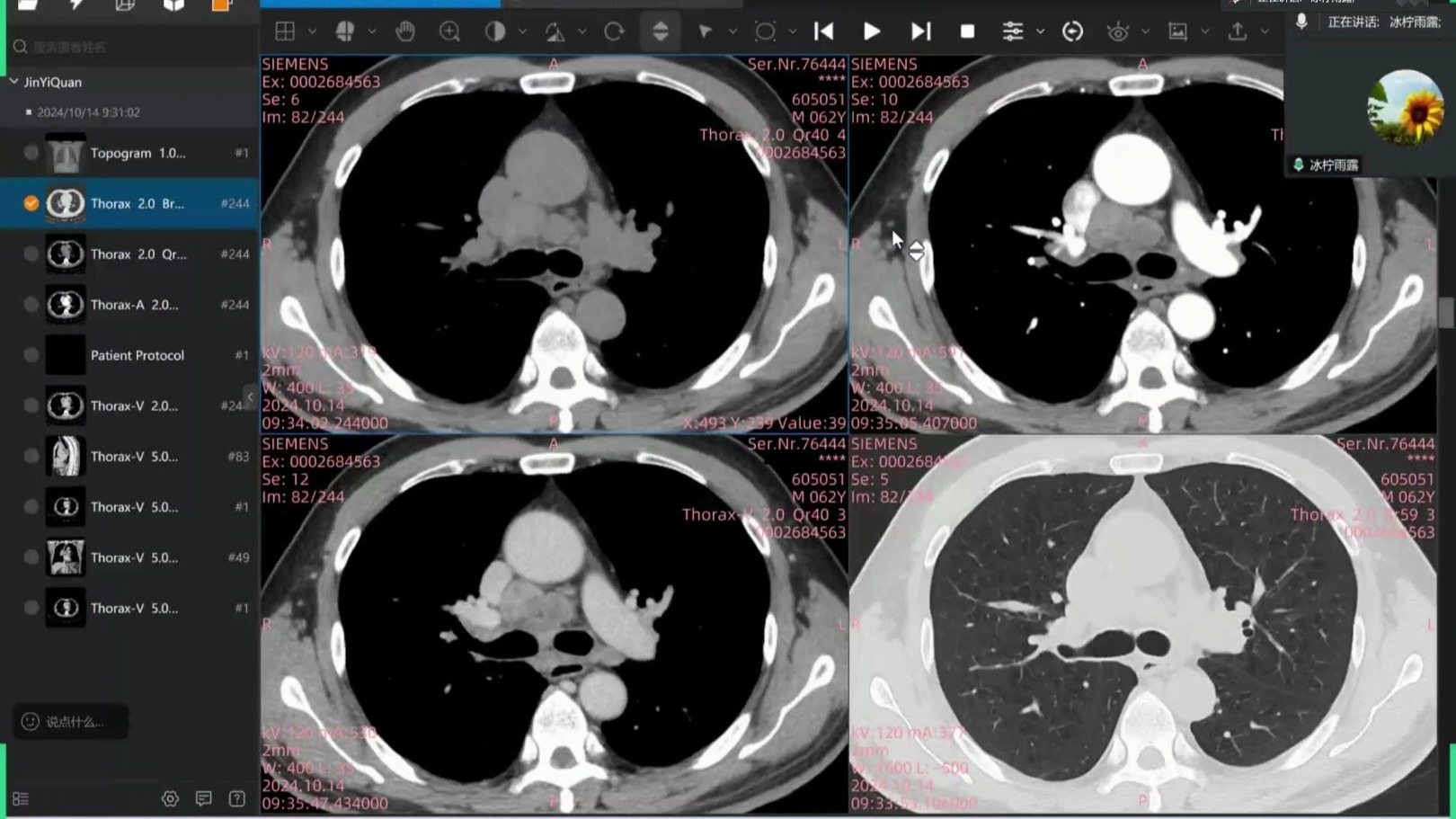The height and width of the screenshot is (819, 1456).
Task: Check the Thorax 2.0 Qr series radio
Action: (31, 254)
